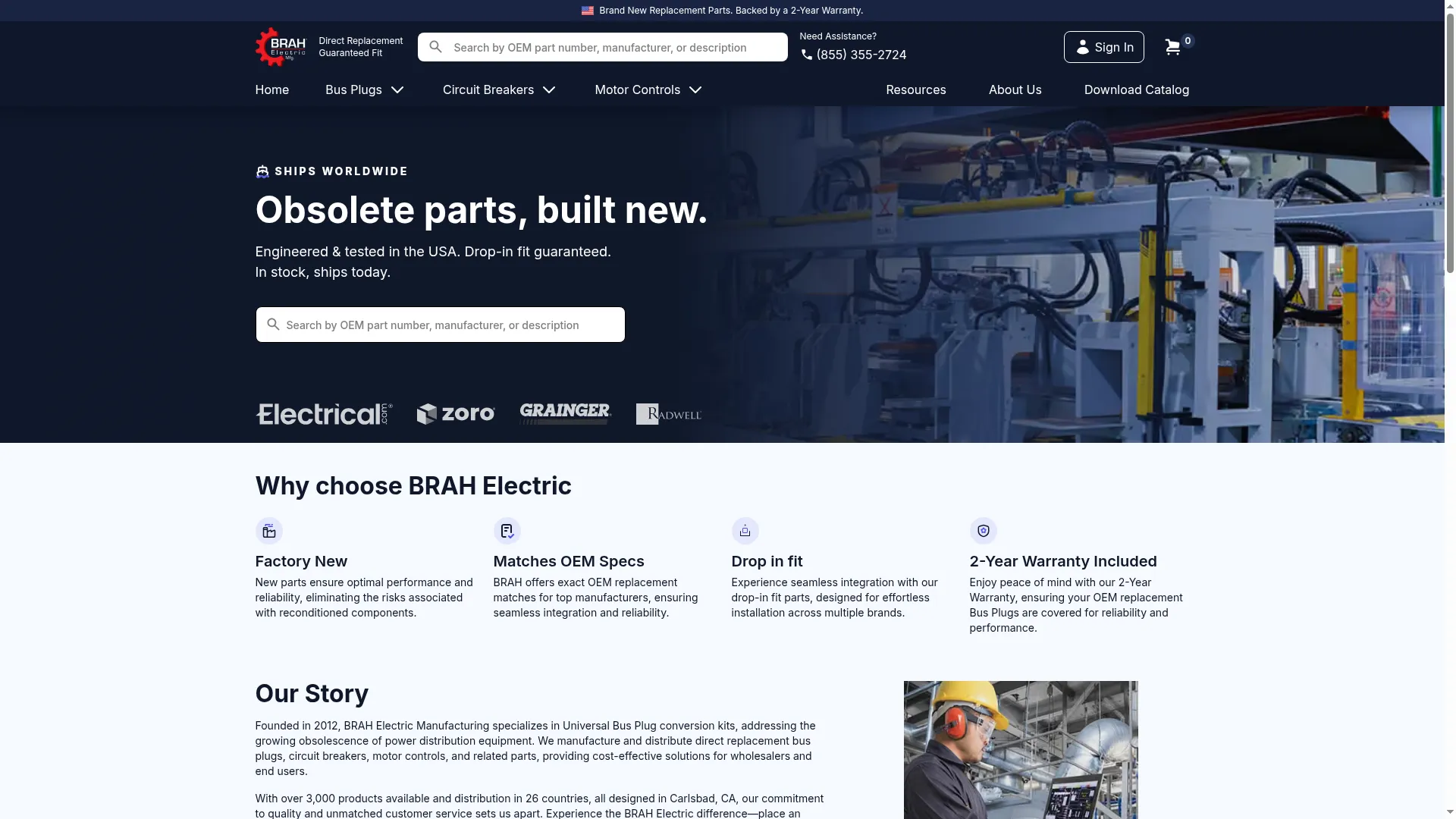The height and width of the screenshot is (819, 1456).
Task: Click the Radwell partner logo
Action: tap(669, 414)
